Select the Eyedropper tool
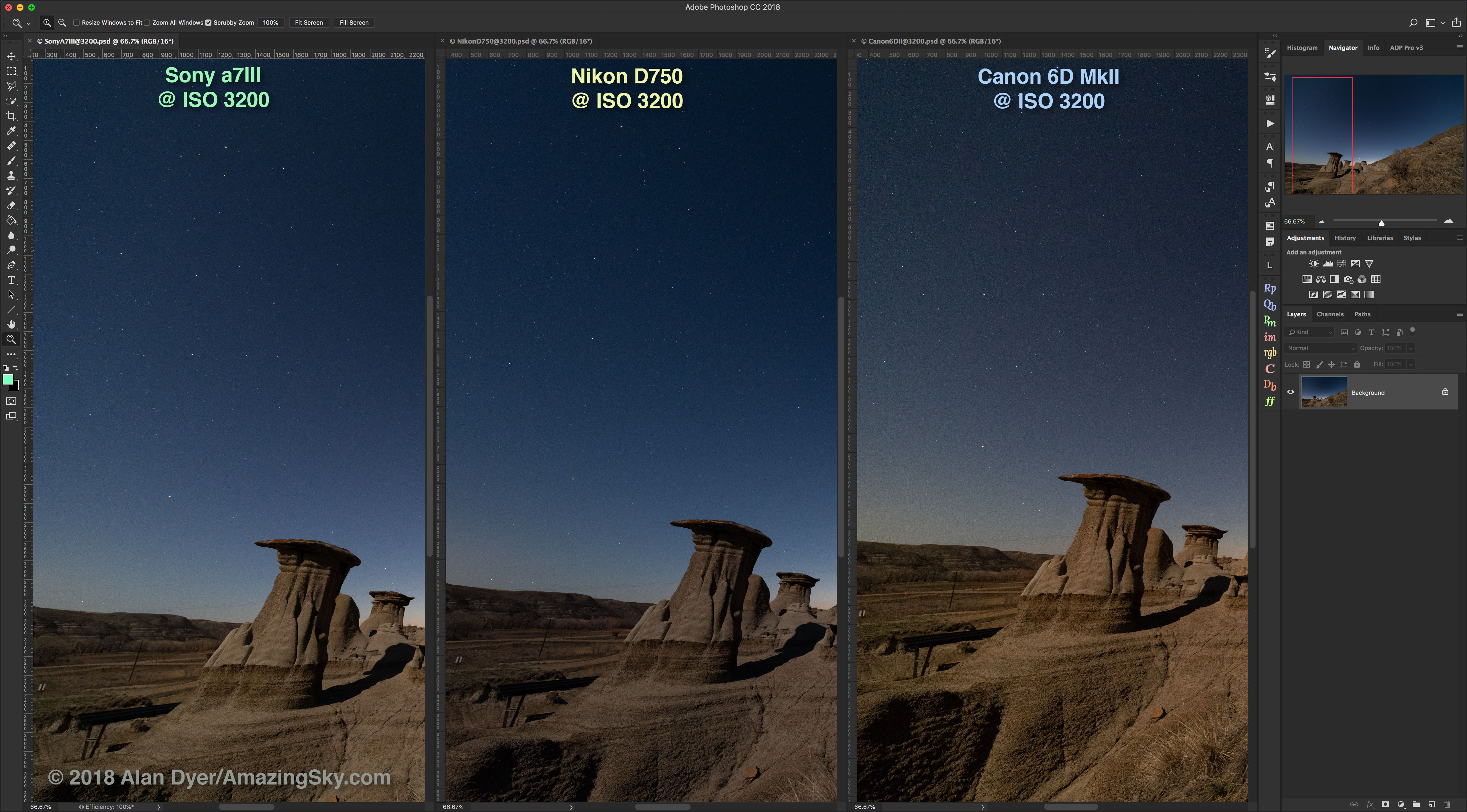The width and height of the screenshot is (1467, 812). (11, 131)
